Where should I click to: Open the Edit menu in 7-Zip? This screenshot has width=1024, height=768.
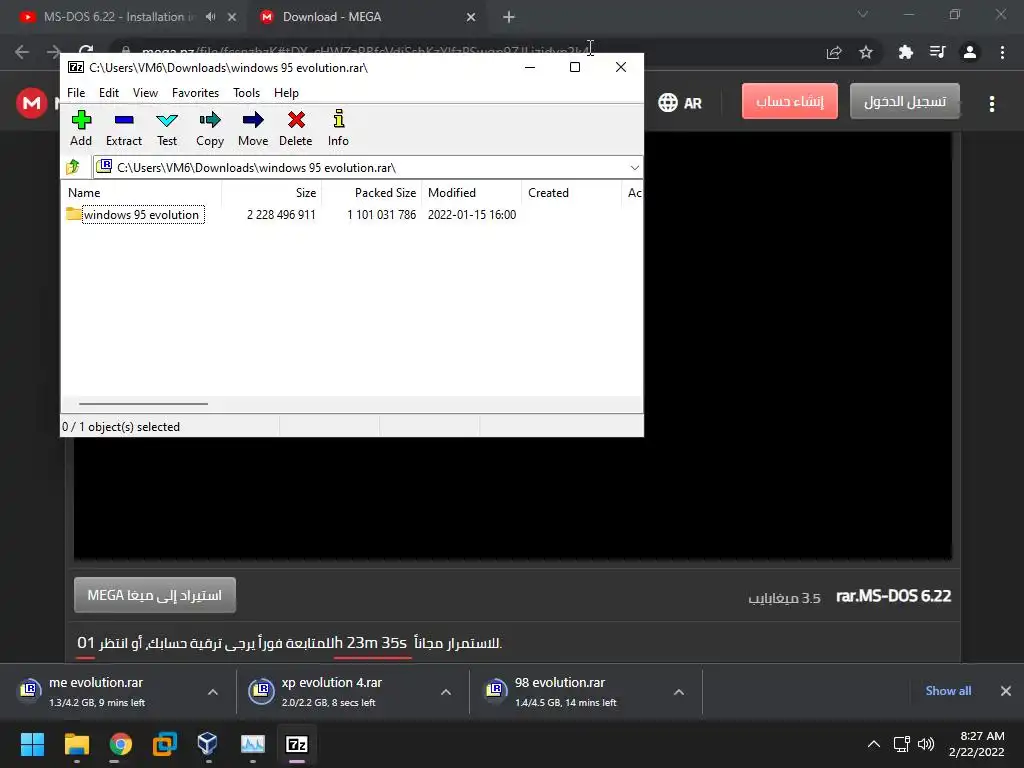(108, 93)
